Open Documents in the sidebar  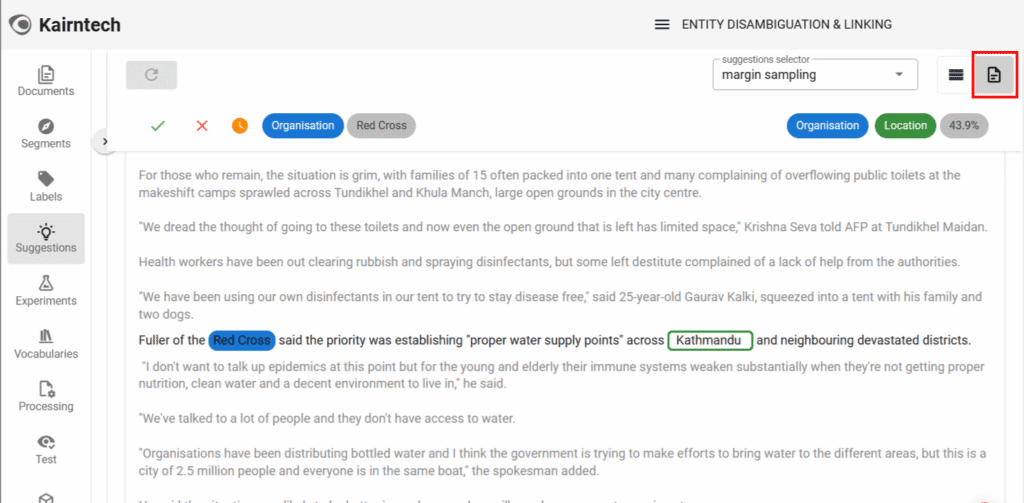point(46,81)
